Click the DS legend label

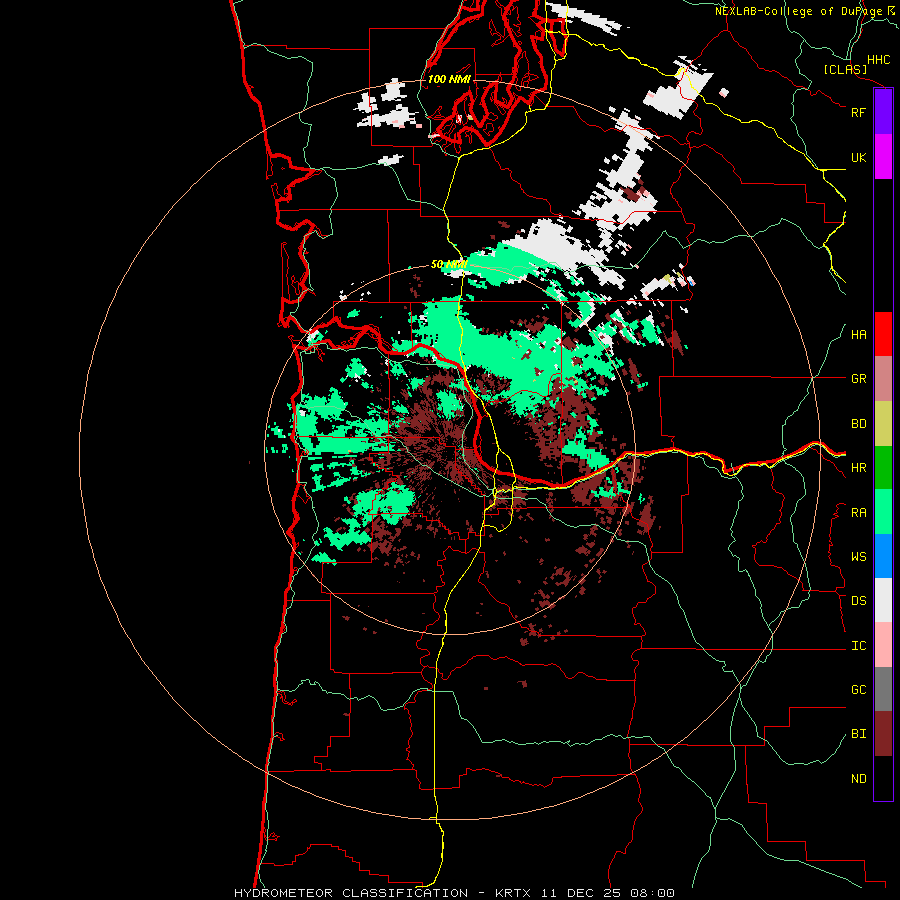pyautogui.click(x=858, y=601)
